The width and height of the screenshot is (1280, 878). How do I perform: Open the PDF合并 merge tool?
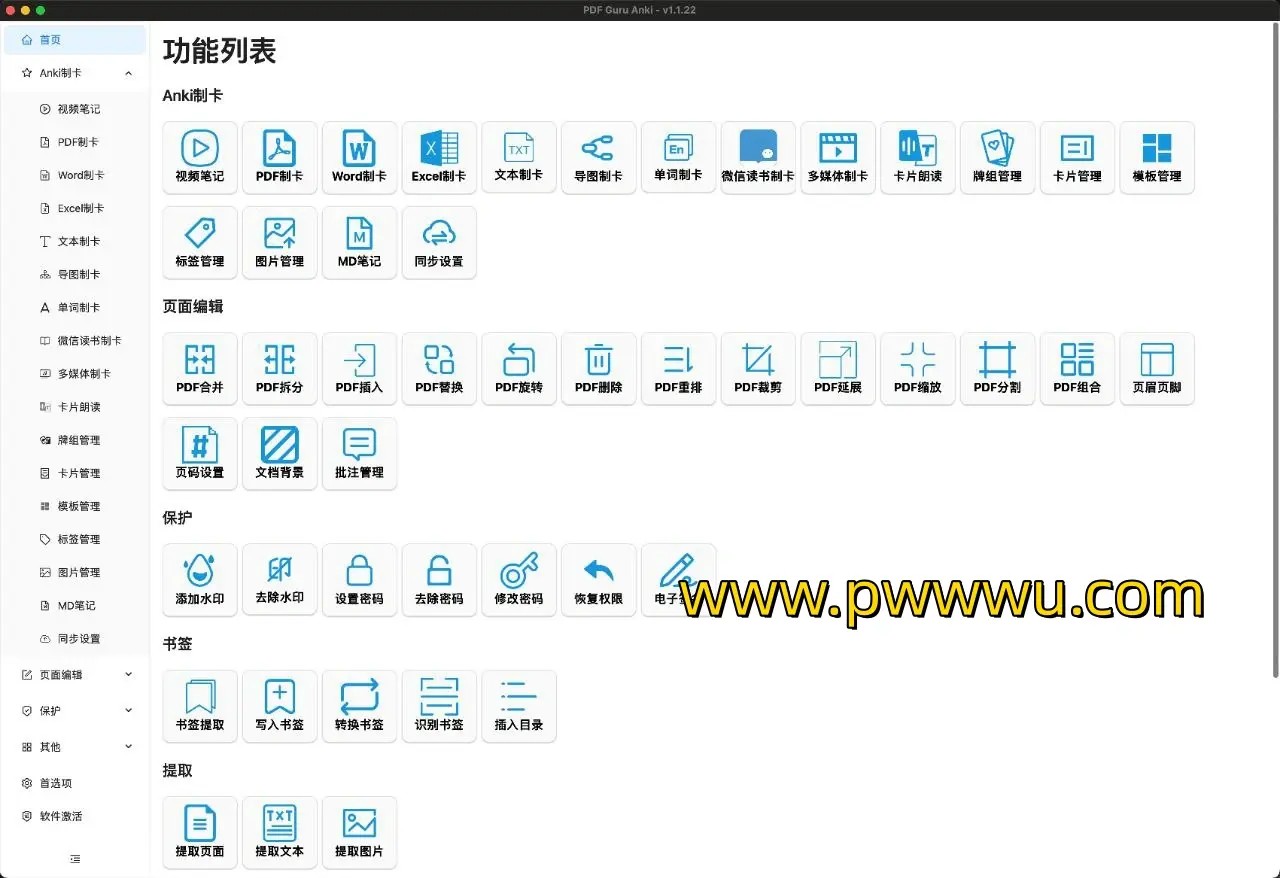pos(199,368)
